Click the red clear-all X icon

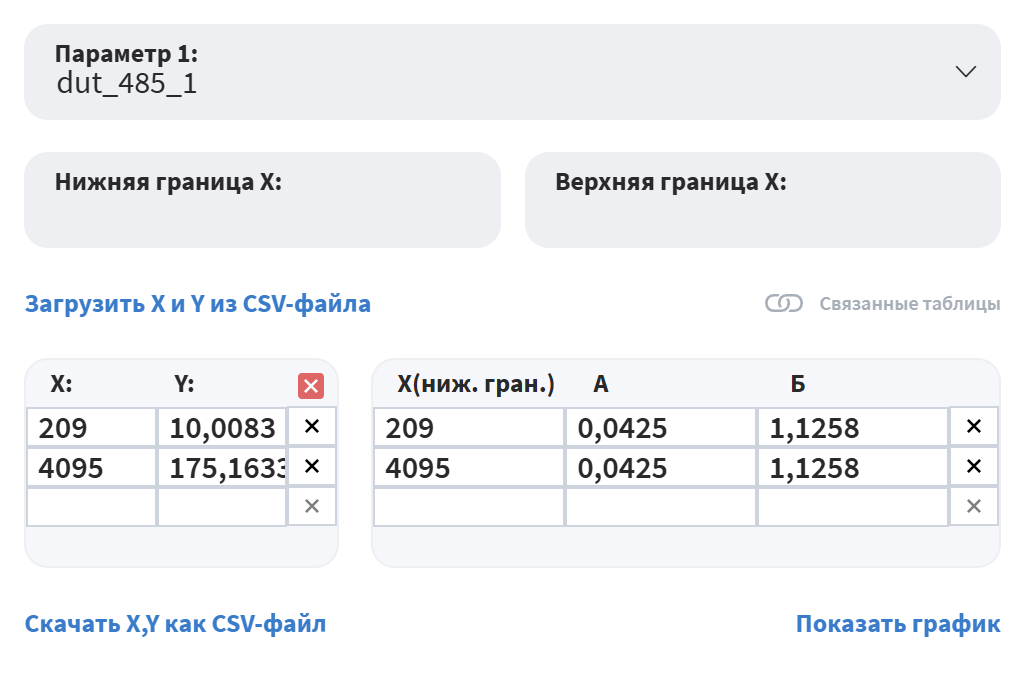coord(311,386)
